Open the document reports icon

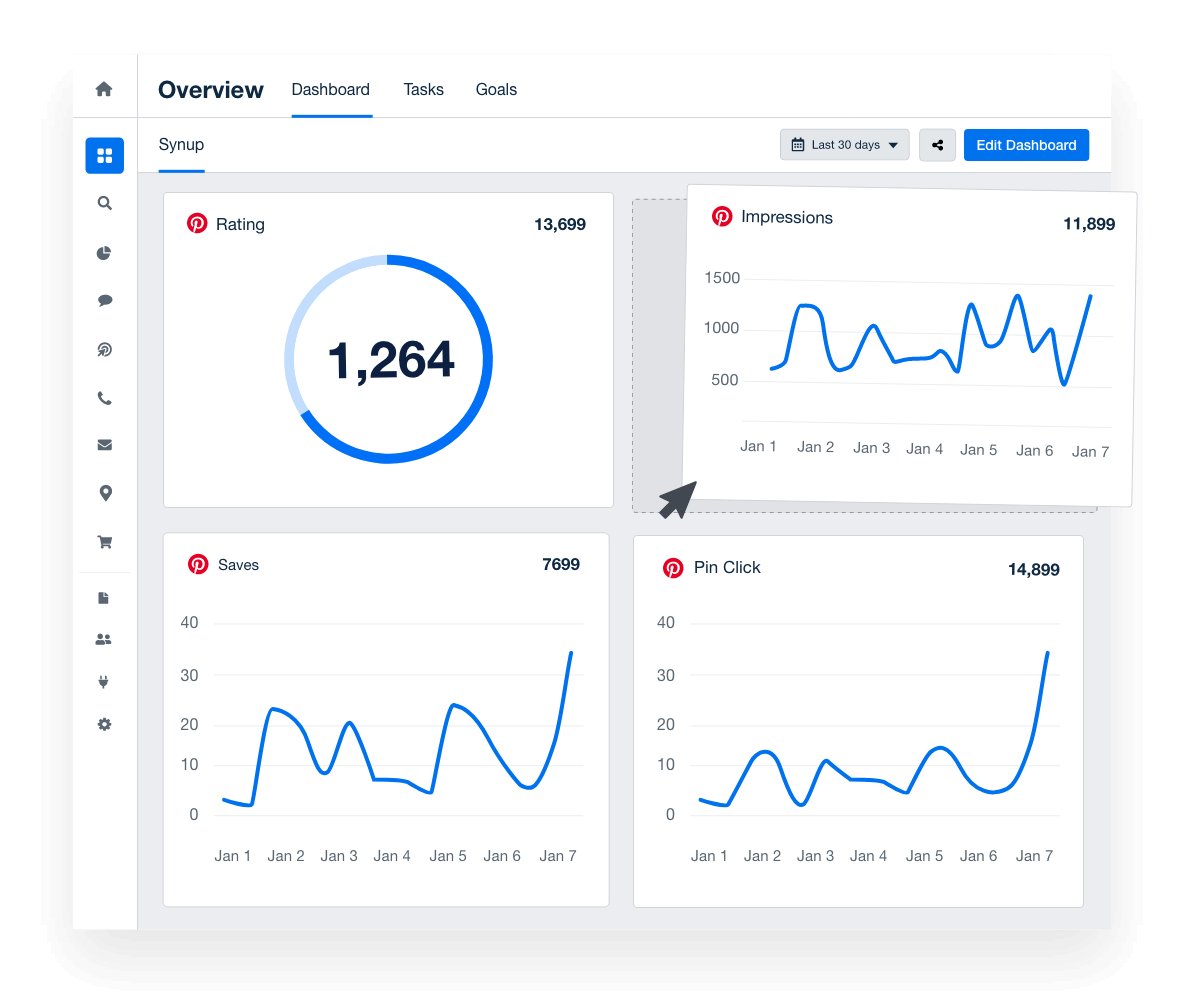pyautogui.click(x=104, y=598)
